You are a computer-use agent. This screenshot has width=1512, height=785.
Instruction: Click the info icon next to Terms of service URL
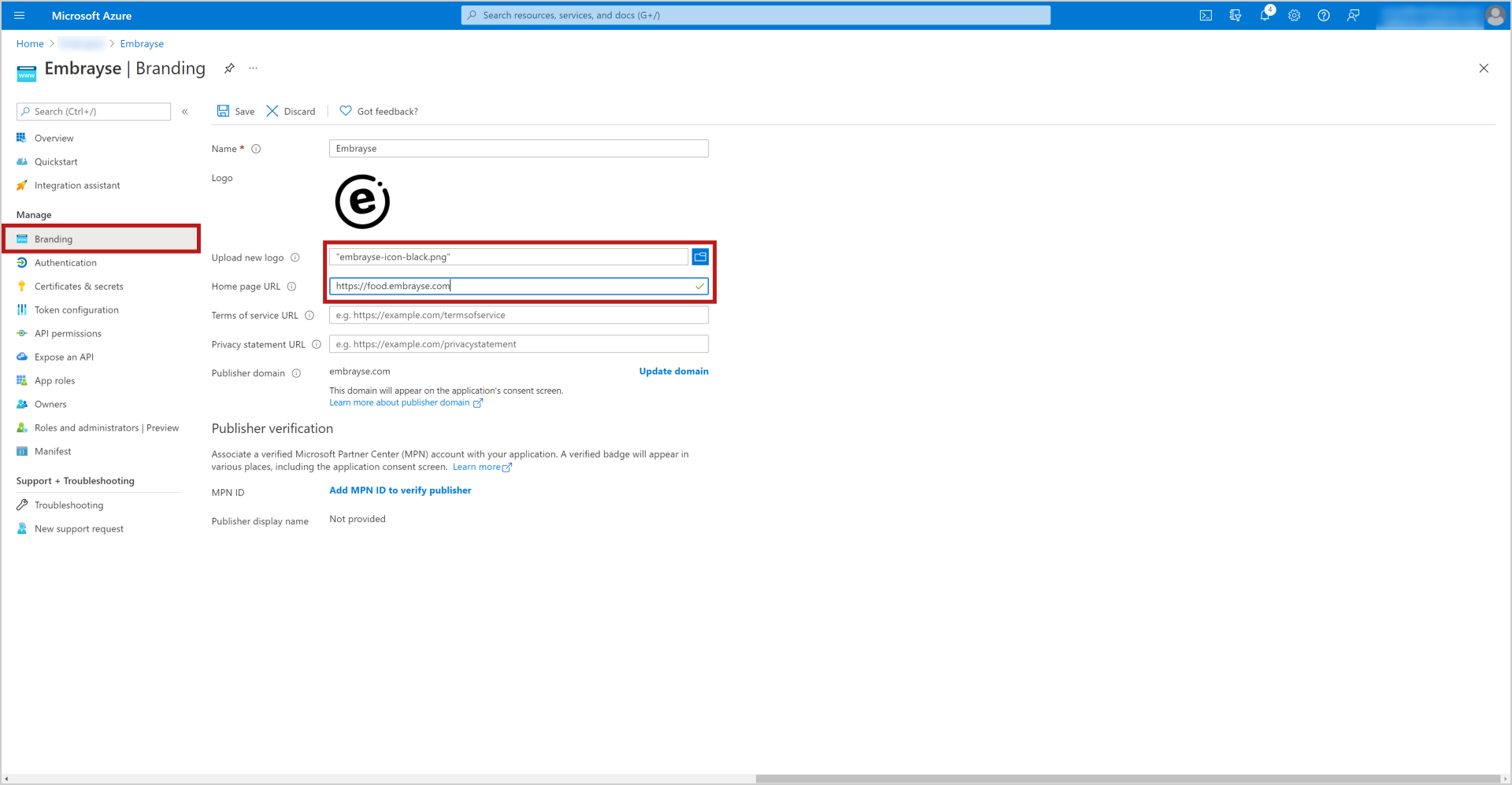pos(309,316)
